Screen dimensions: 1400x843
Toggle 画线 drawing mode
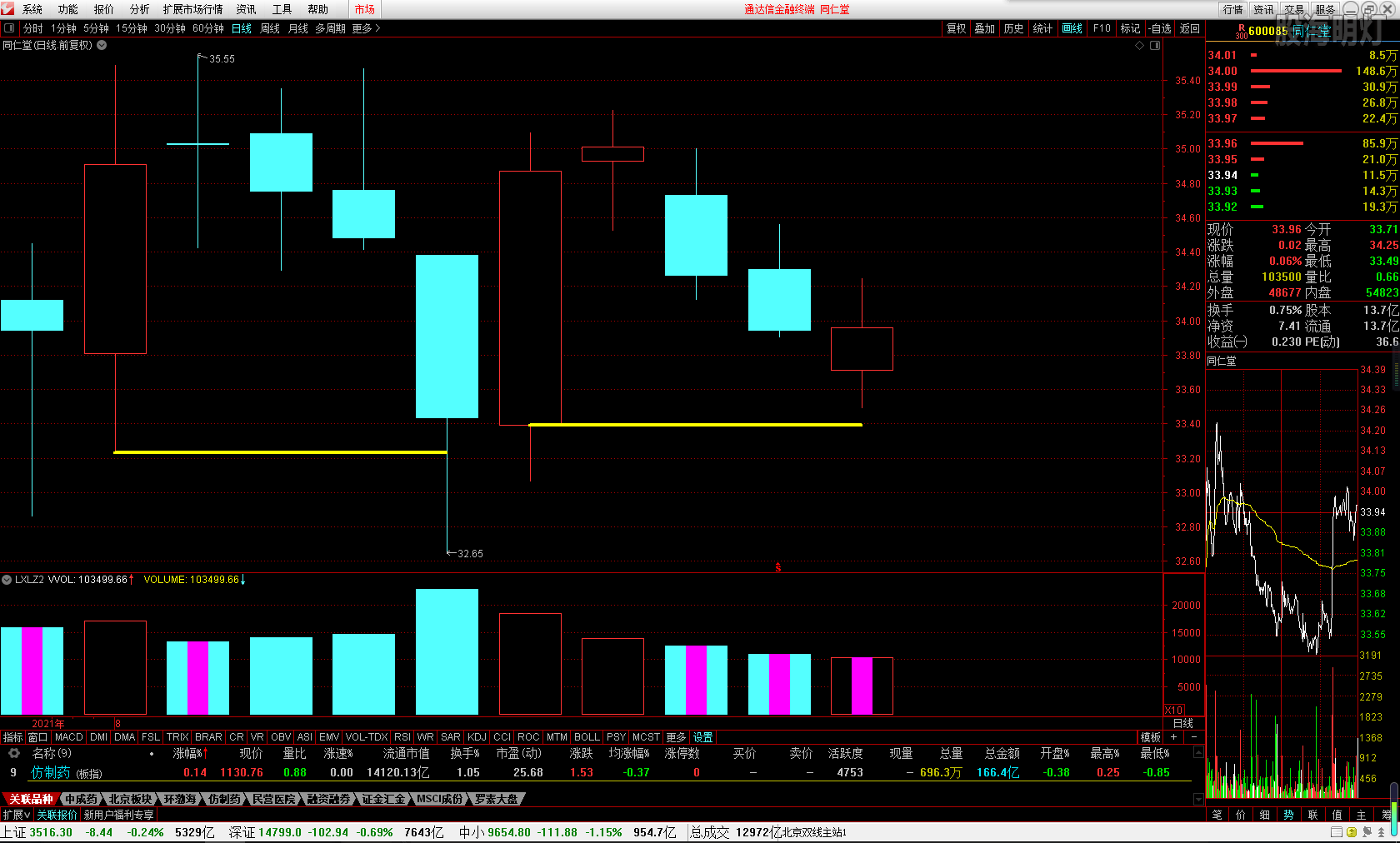(1072, 28)
